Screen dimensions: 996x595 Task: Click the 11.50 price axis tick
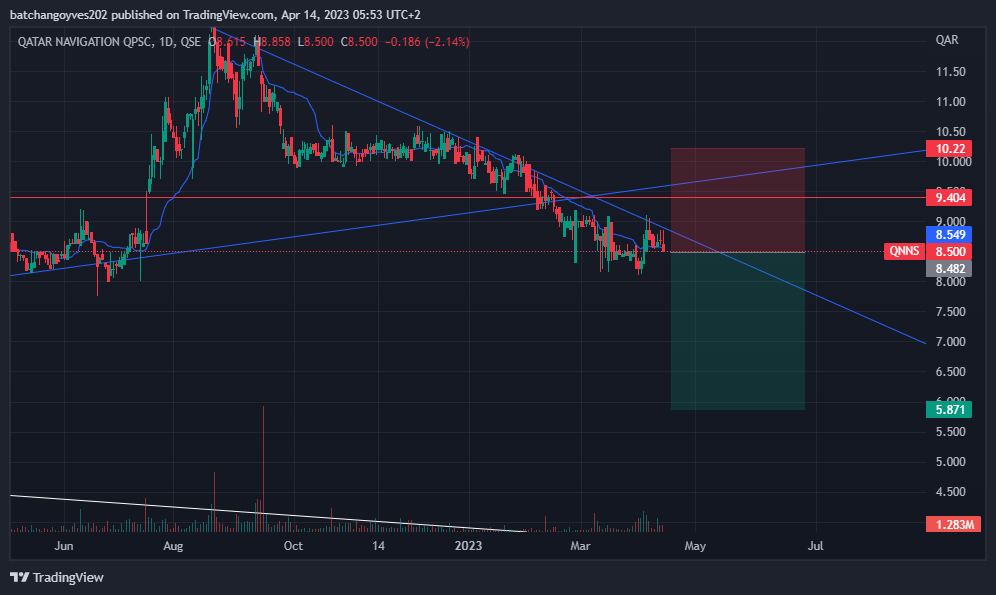point(950,72)
